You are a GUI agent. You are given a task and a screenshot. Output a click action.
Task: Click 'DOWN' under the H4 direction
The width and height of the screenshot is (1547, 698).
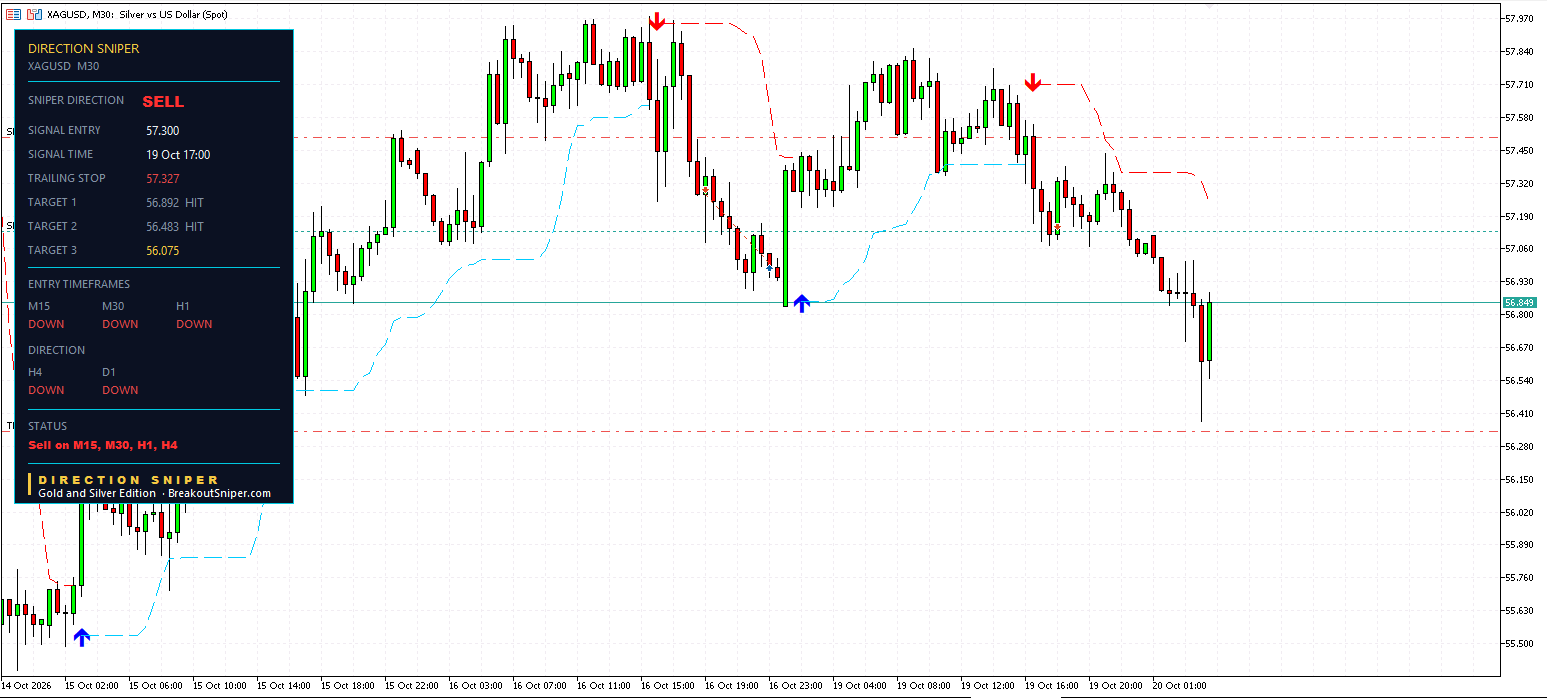[x=46, y=390]
